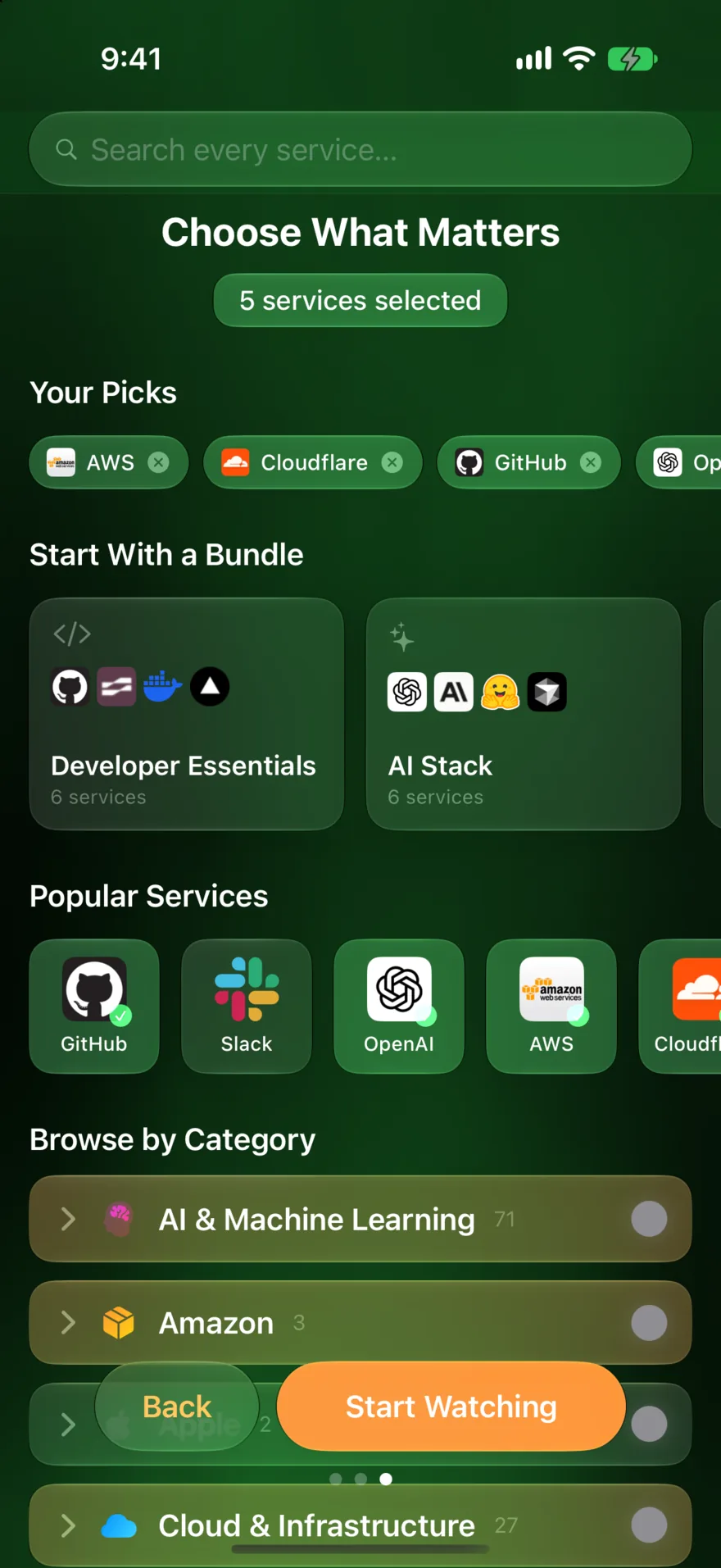Tap the Choose What Matters heading
The image size is (721, 1568).
360,232
